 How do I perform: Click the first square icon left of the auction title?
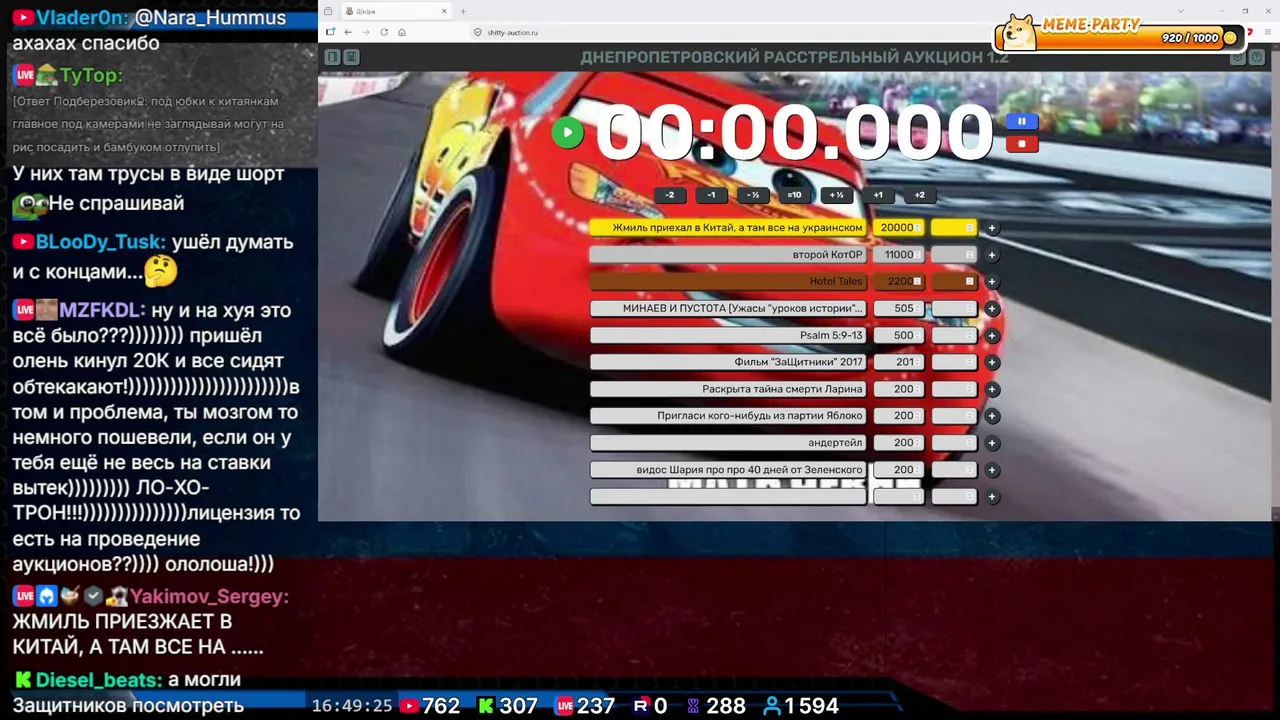tap(333, 57)
